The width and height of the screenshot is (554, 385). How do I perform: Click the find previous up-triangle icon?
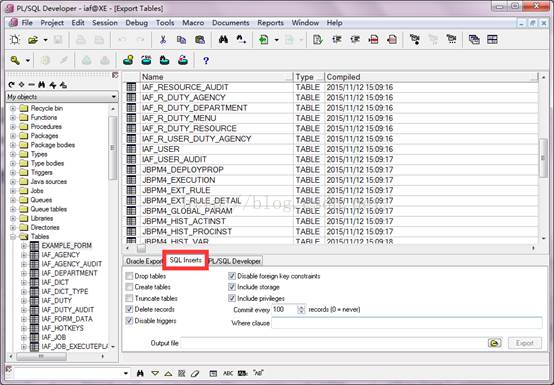168,373
